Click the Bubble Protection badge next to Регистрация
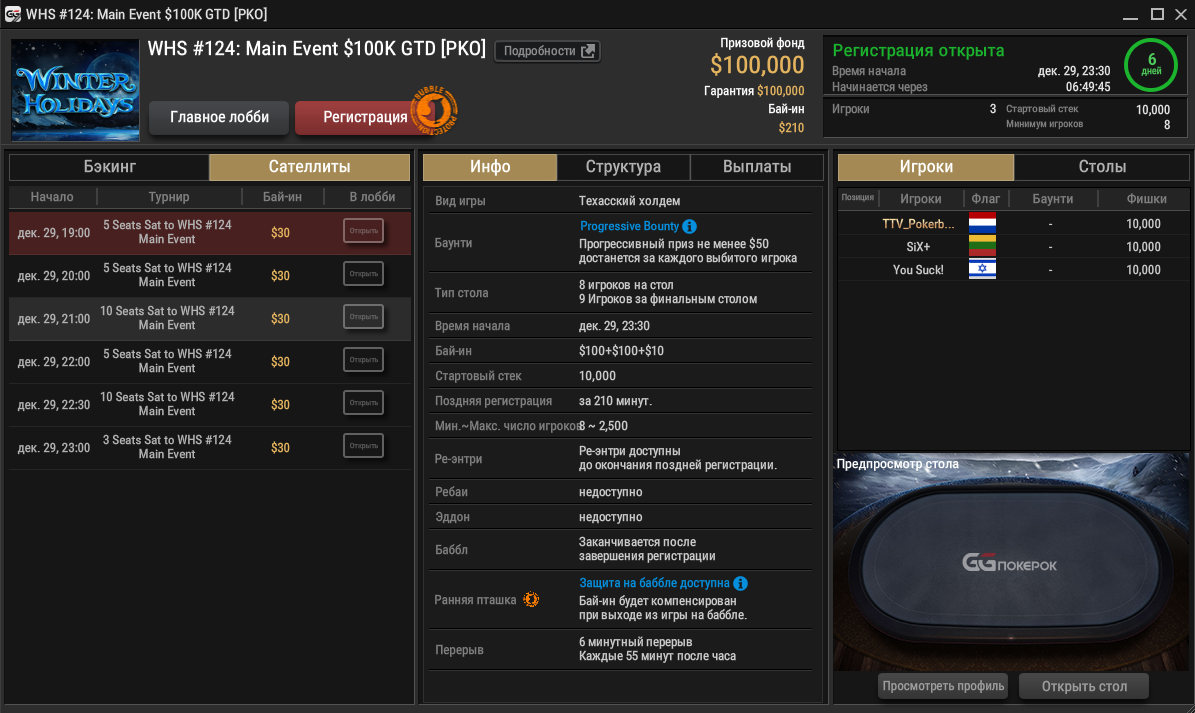 pyautogui.click(x=432, y=111)
